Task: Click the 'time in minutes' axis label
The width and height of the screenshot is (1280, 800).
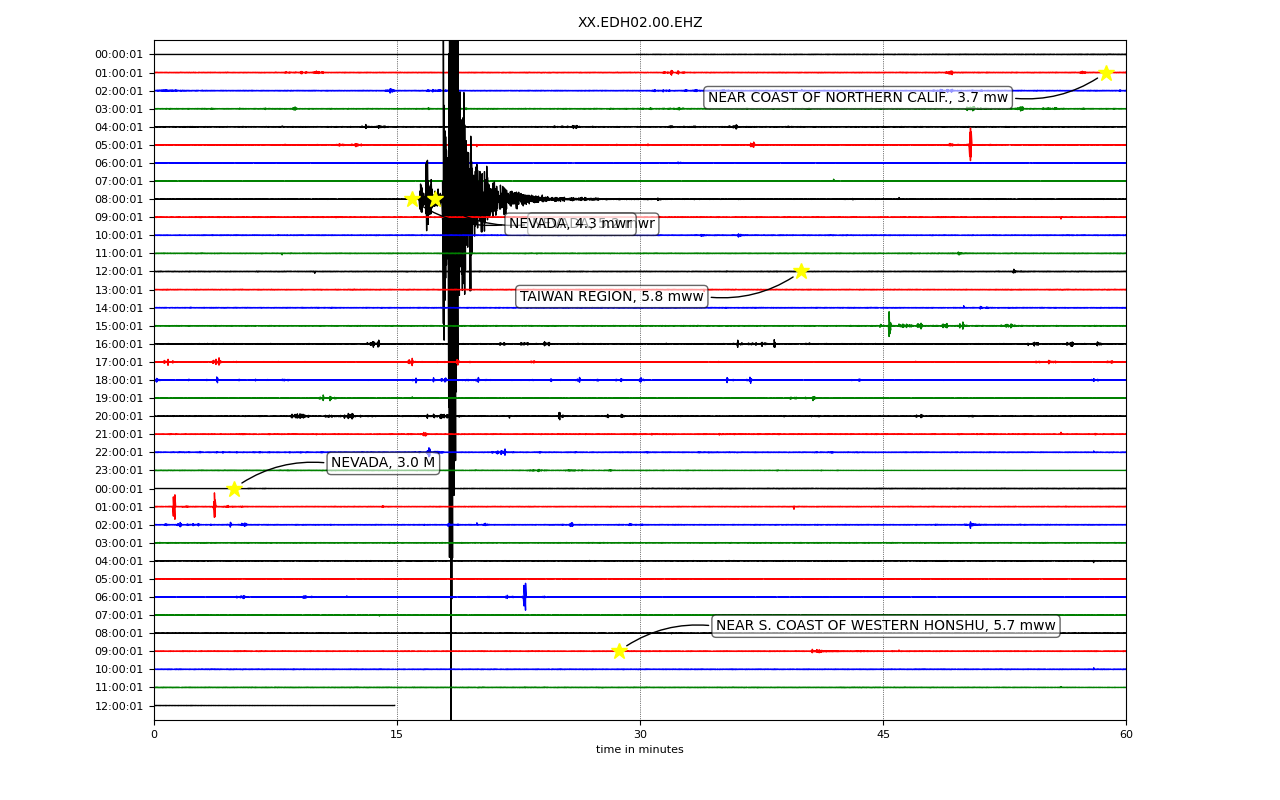Action: coord(640,750)
